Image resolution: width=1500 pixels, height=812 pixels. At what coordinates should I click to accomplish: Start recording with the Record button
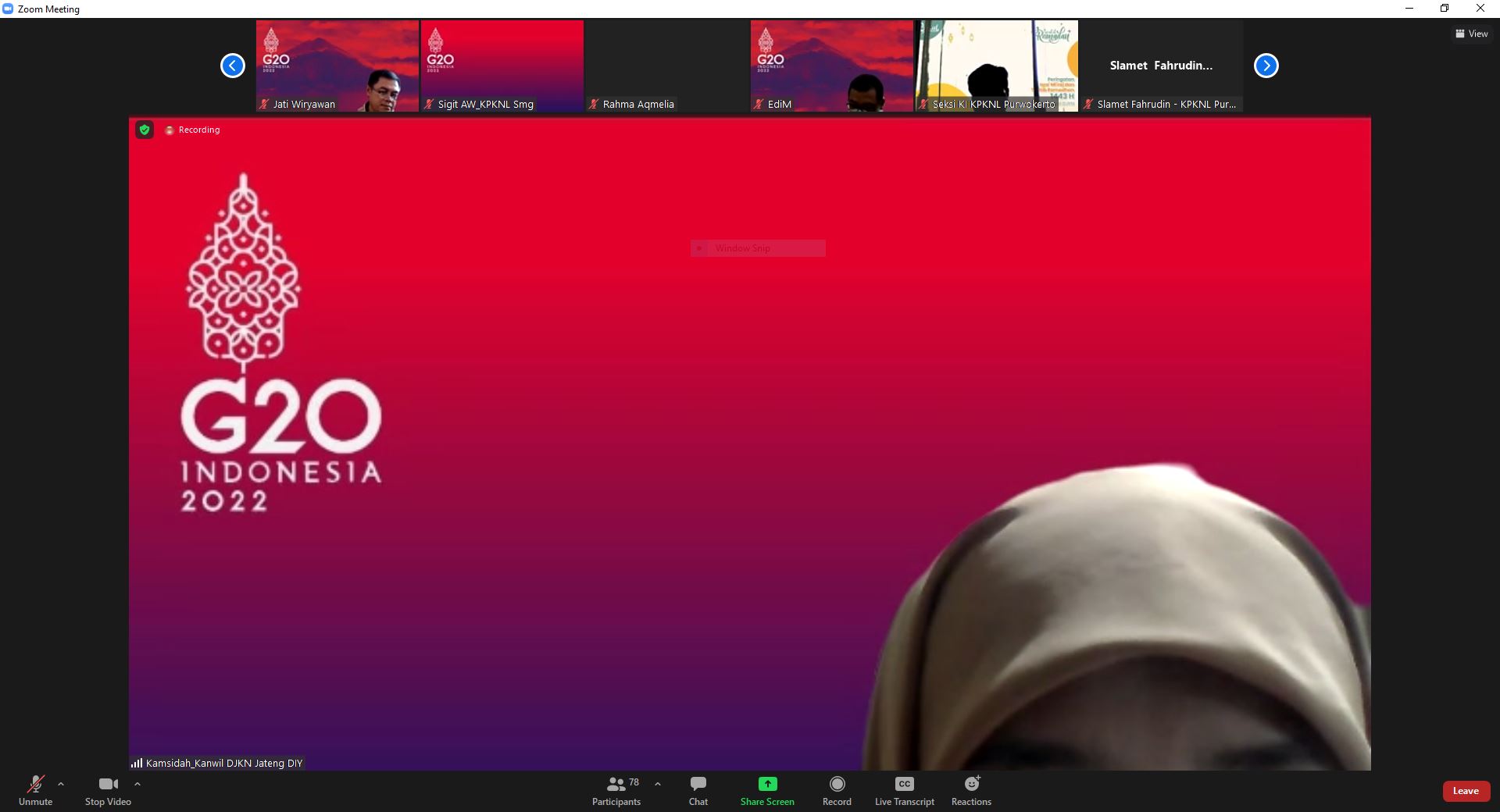pyautogui.click(x=837, y=789)
